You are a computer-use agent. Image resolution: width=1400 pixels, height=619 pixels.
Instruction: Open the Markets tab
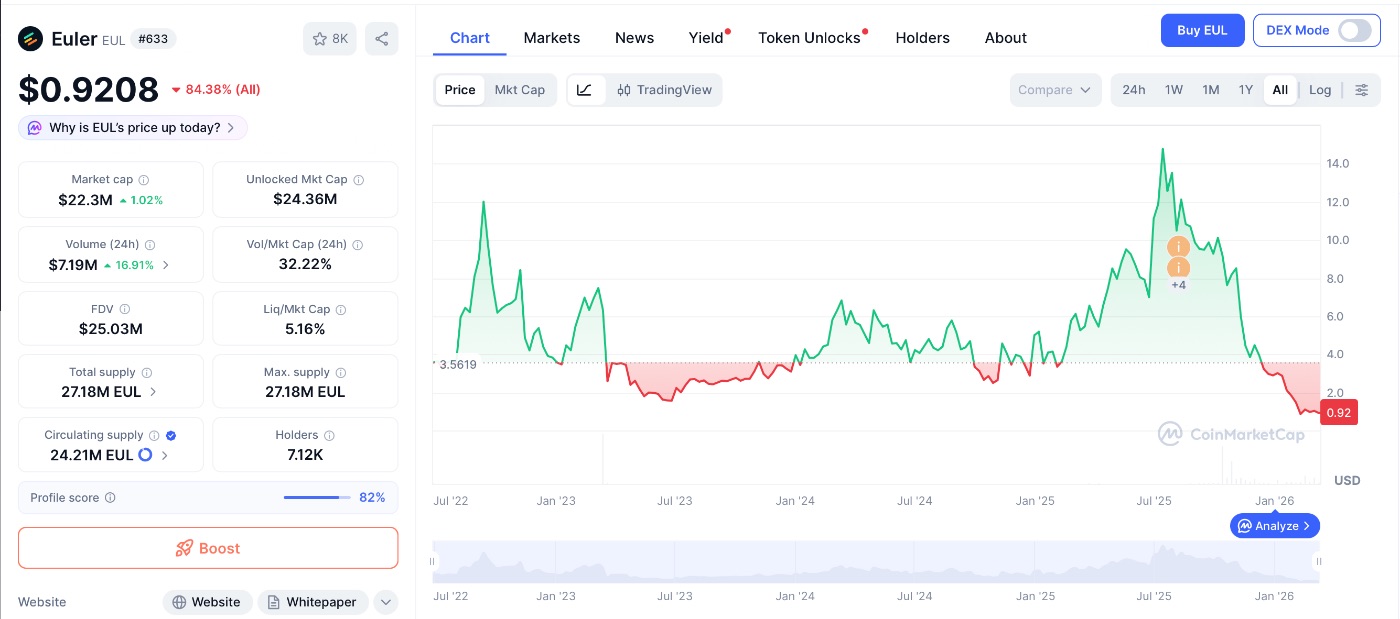tap(551, 38)
